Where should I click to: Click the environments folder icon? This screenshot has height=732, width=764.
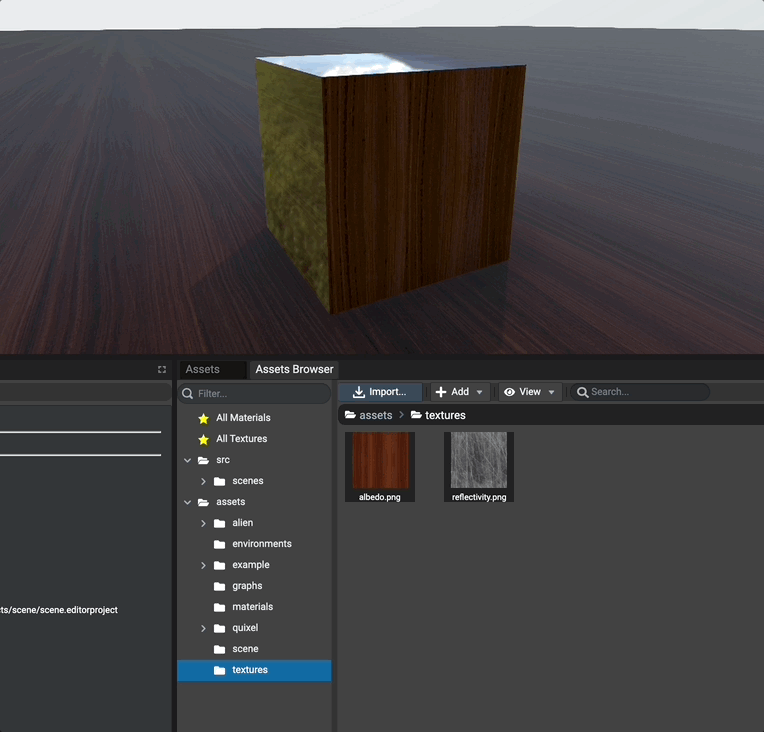coord(220,544)
